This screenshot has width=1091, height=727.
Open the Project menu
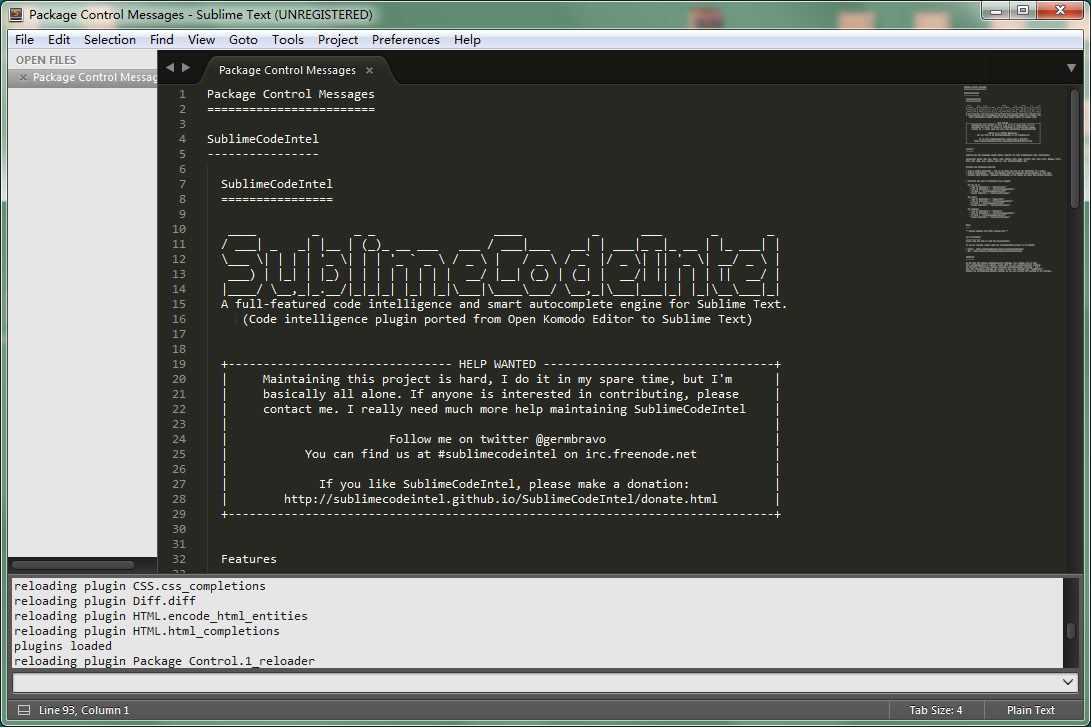tap(338, 40)
